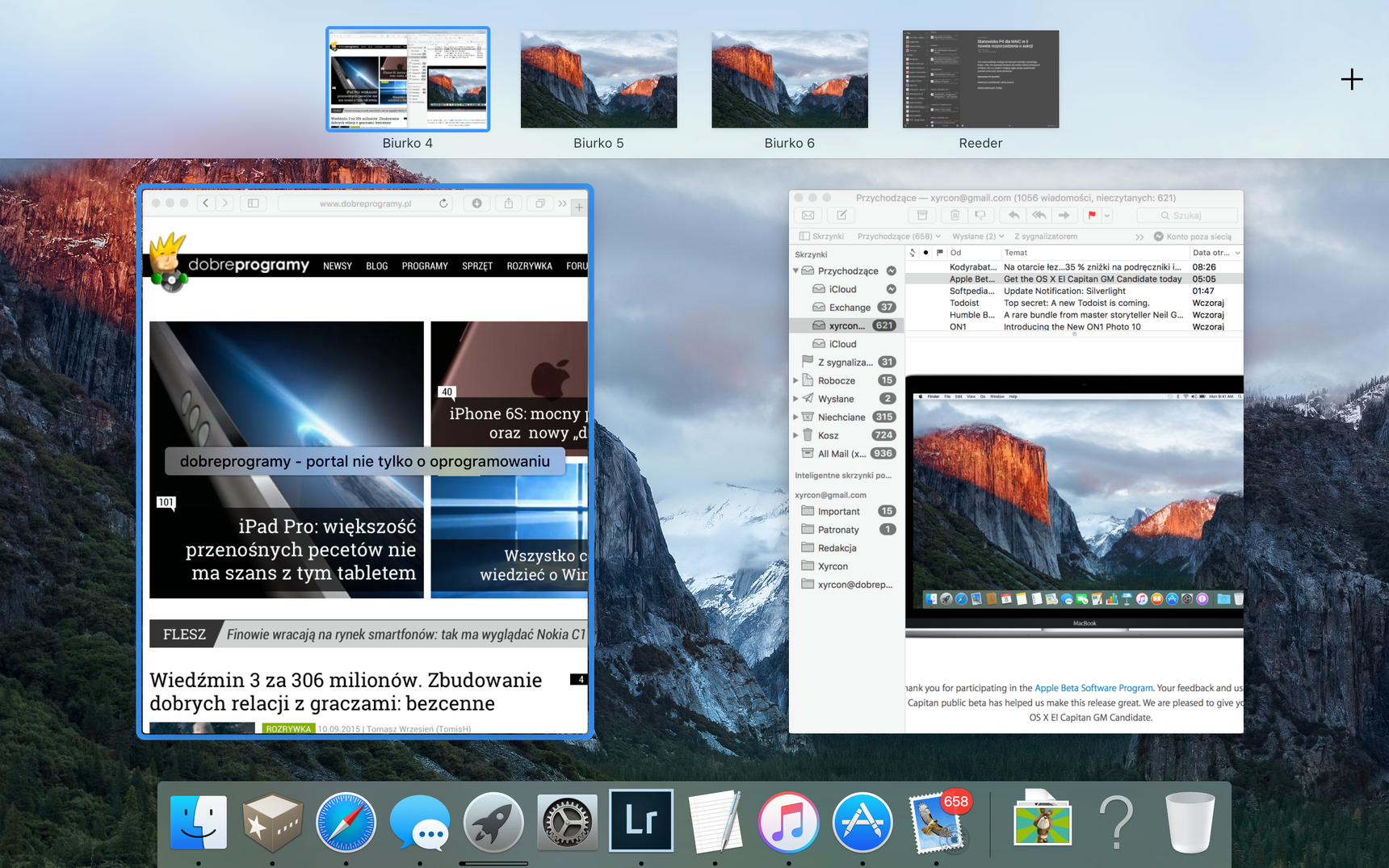Click Get Mail envelope icon in Mail toolbar
Screen dimensions: 1389x868
click(x=808, y=216)
